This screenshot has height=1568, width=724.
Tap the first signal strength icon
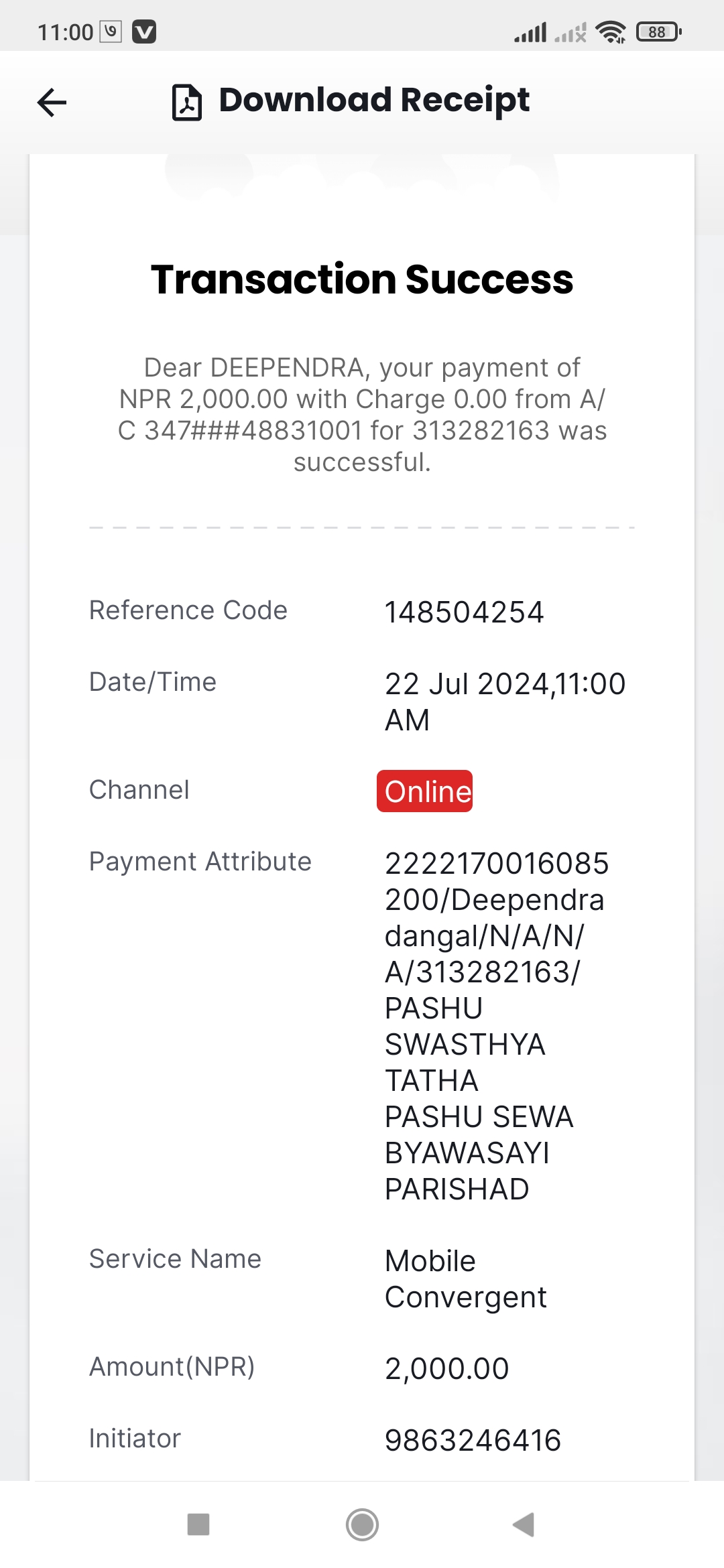(x=530, y=32)
